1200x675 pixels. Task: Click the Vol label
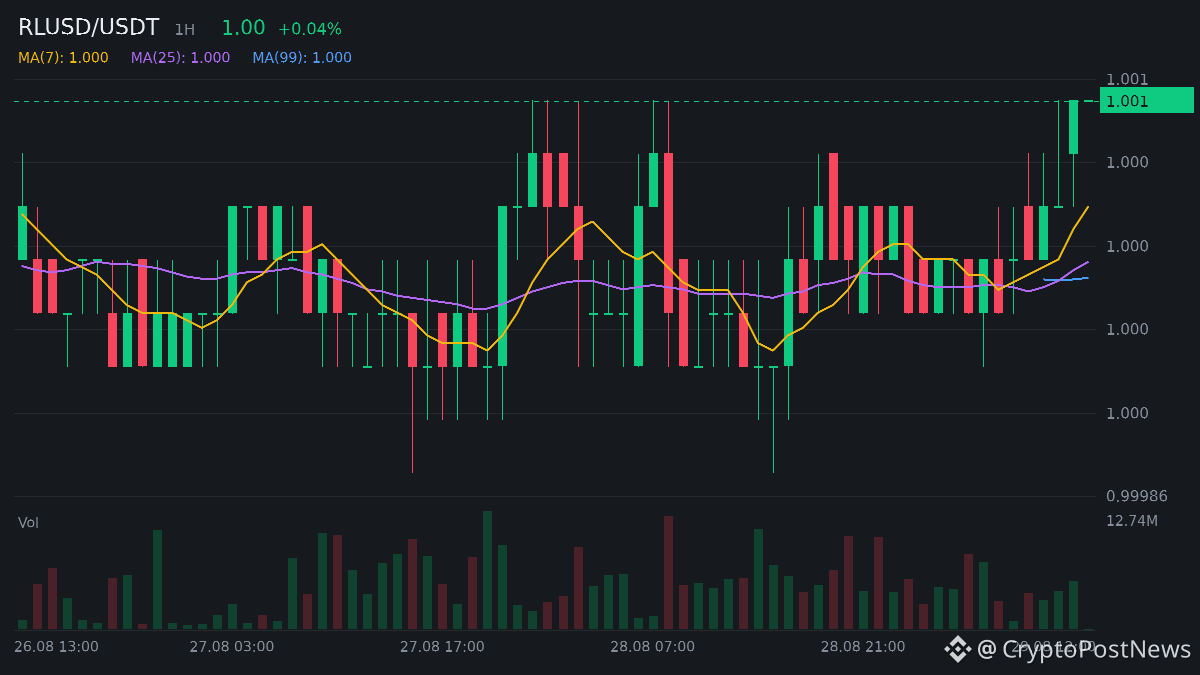point(28,523)
